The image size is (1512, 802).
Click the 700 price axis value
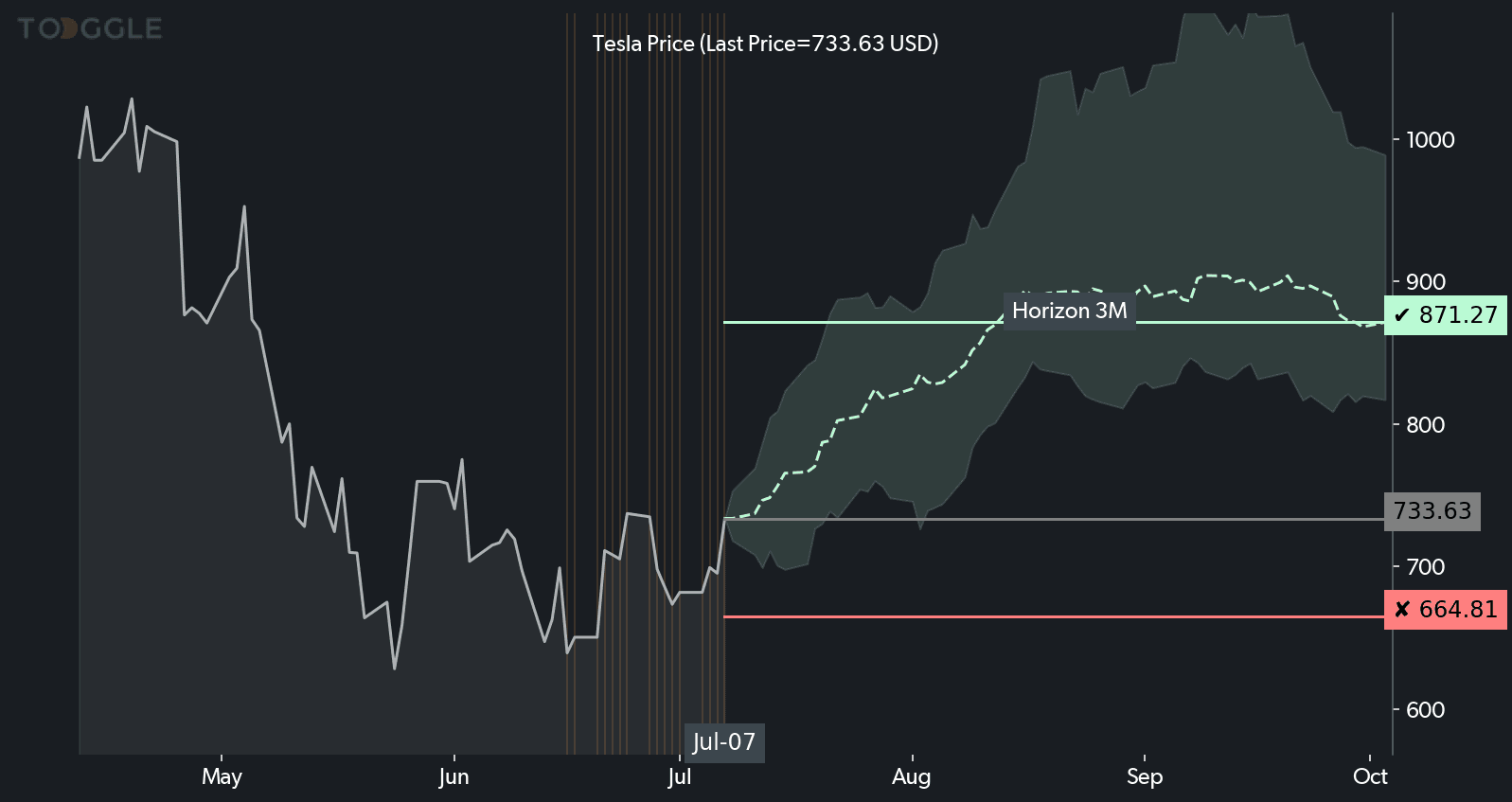coord(1426,567)
